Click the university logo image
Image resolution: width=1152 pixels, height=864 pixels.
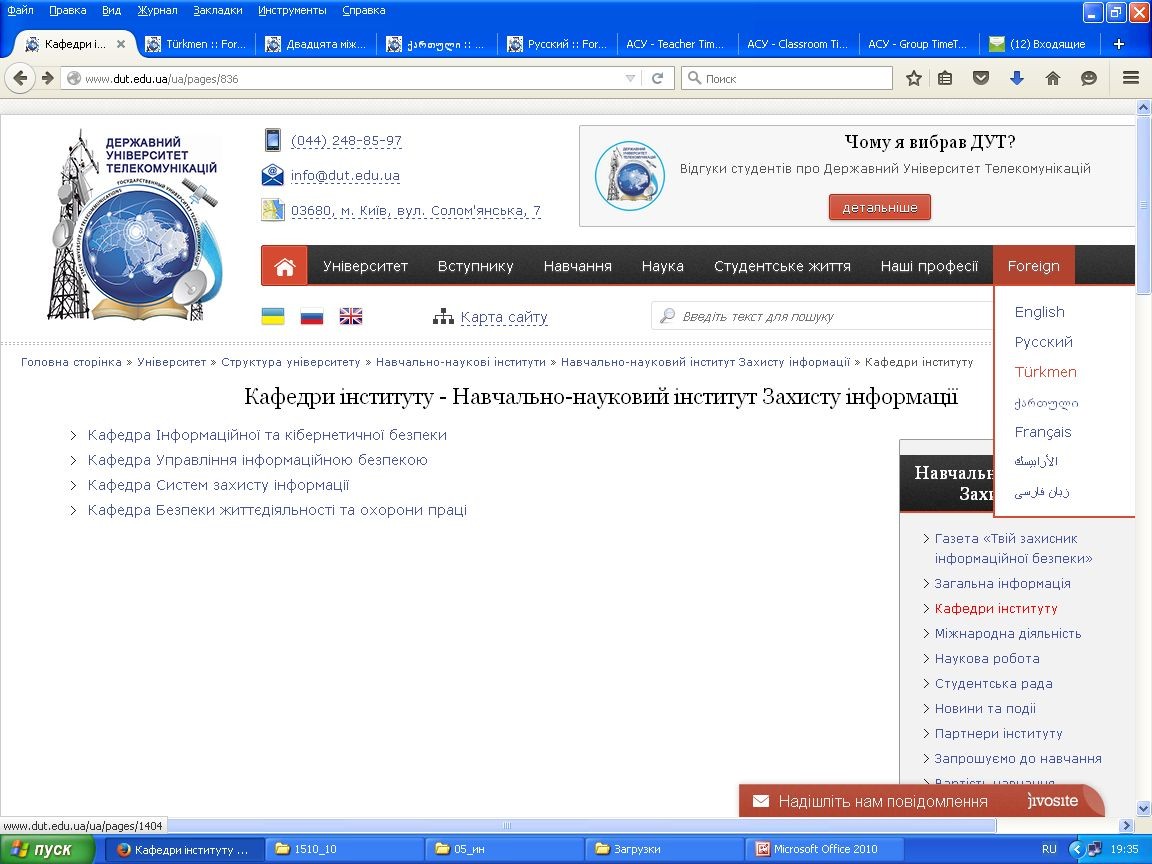134,225
